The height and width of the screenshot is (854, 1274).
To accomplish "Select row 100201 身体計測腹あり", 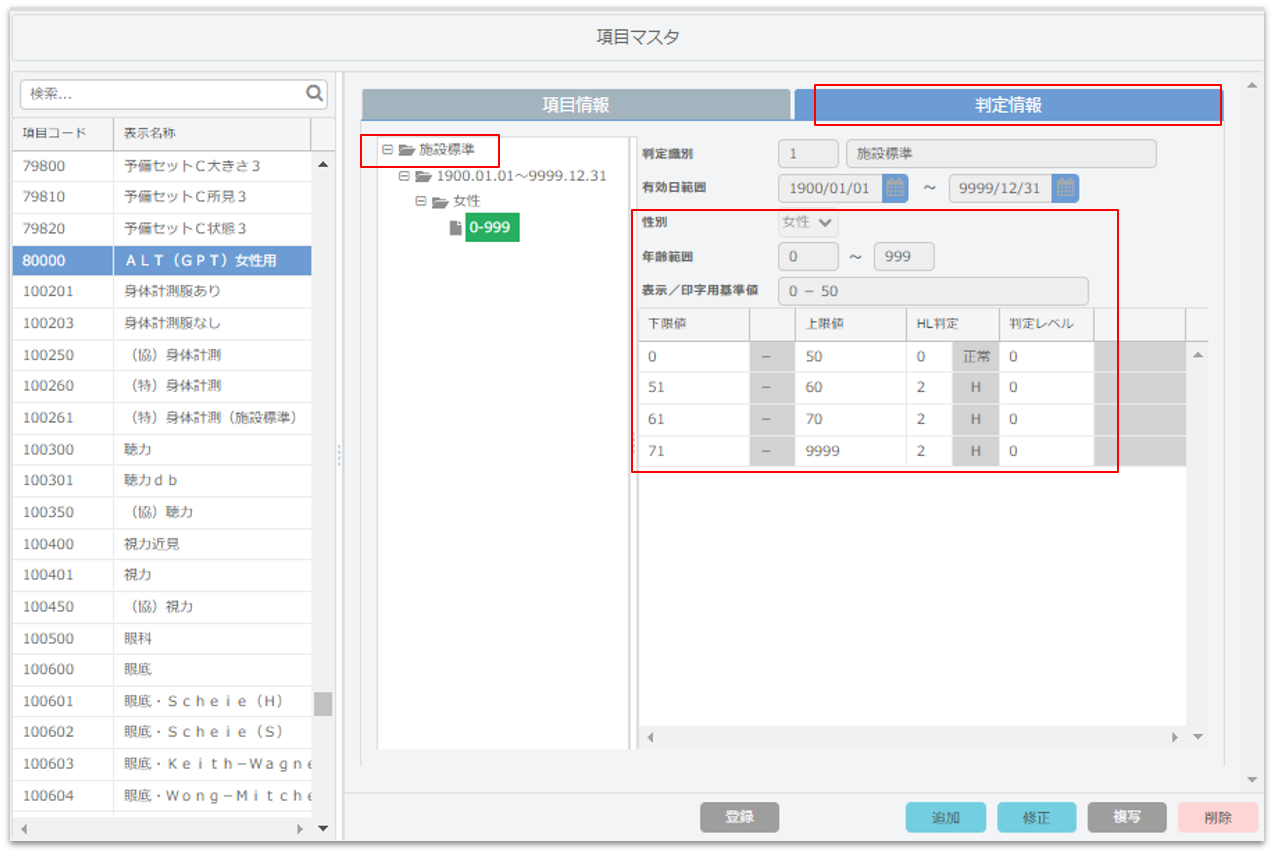I will coord(162,291).
